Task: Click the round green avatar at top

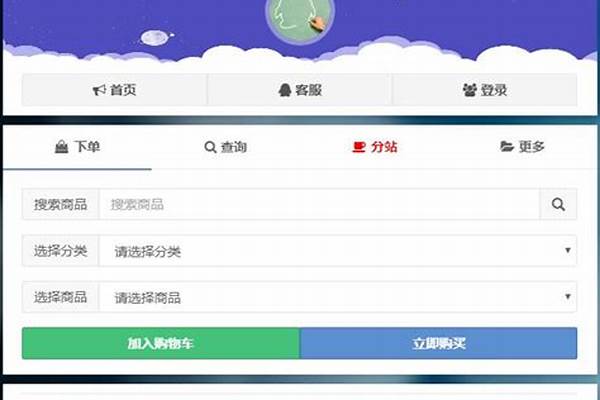Action: click(x=300, y=19)
